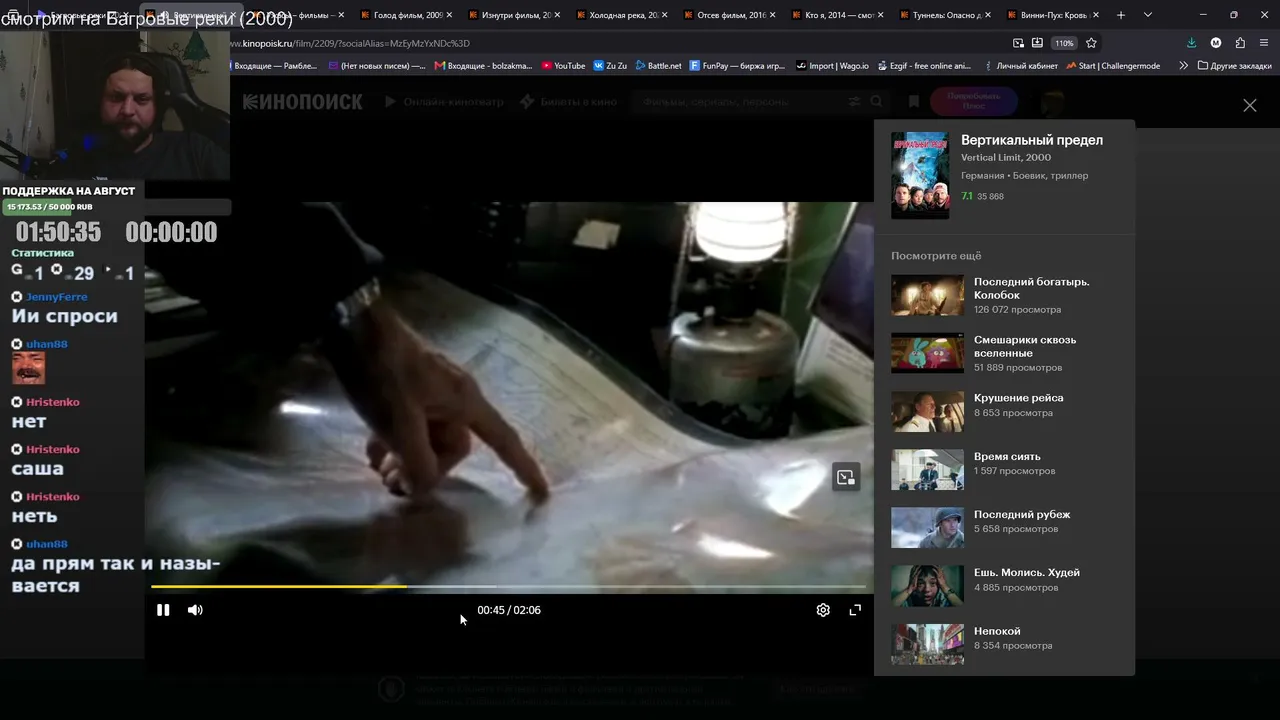Click the Kinopoisk search field
1280x720 pixels.
point(740,101)
